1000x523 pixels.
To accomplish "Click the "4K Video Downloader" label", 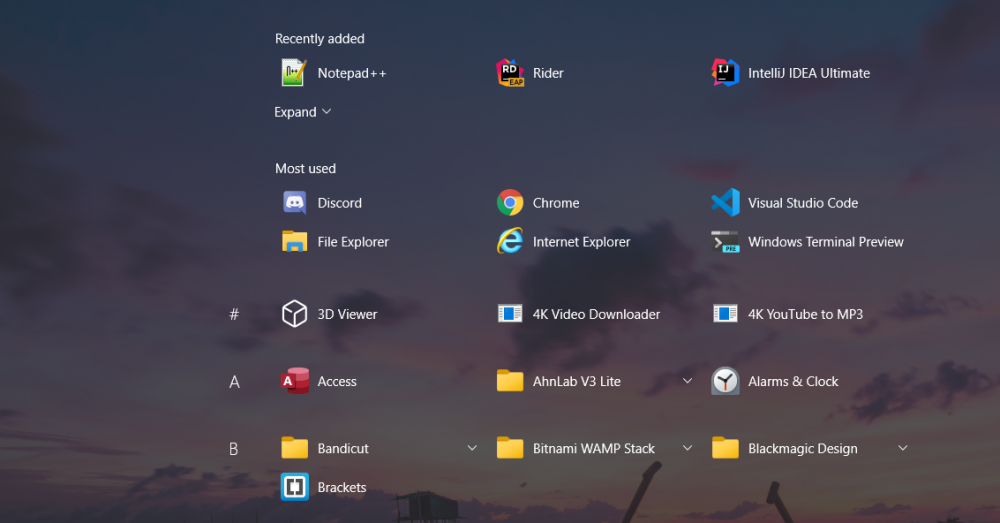I will [596, 314].
